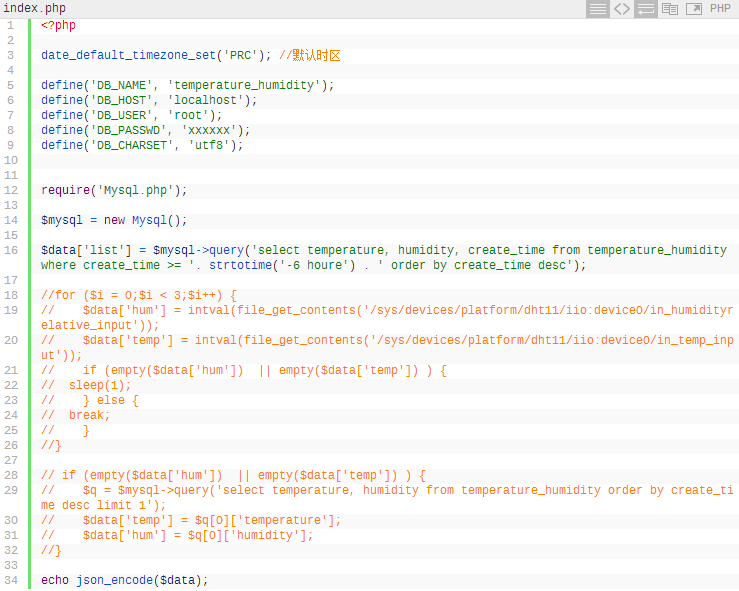The width and height of the screenshot is (739, 591).
Task: Click the 'DB_PASSWD' define line
Action: pos(146,131)
